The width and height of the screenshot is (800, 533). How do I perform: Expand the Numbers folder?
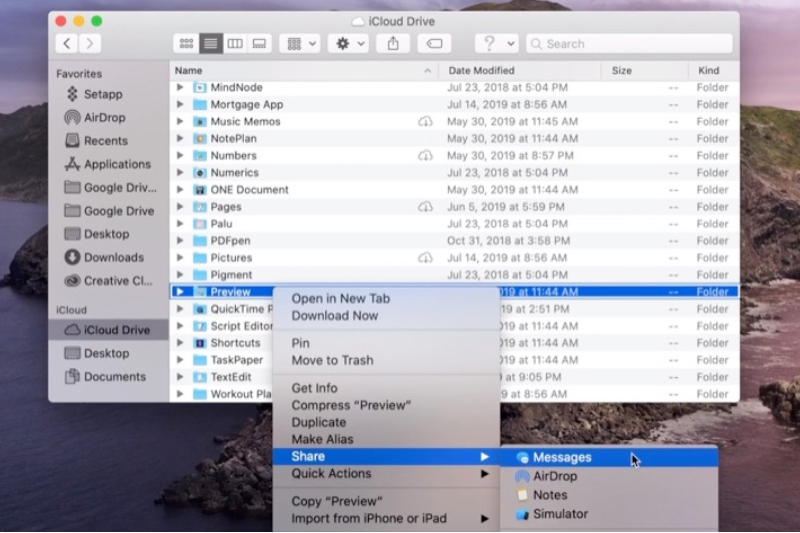pos(180,156)
